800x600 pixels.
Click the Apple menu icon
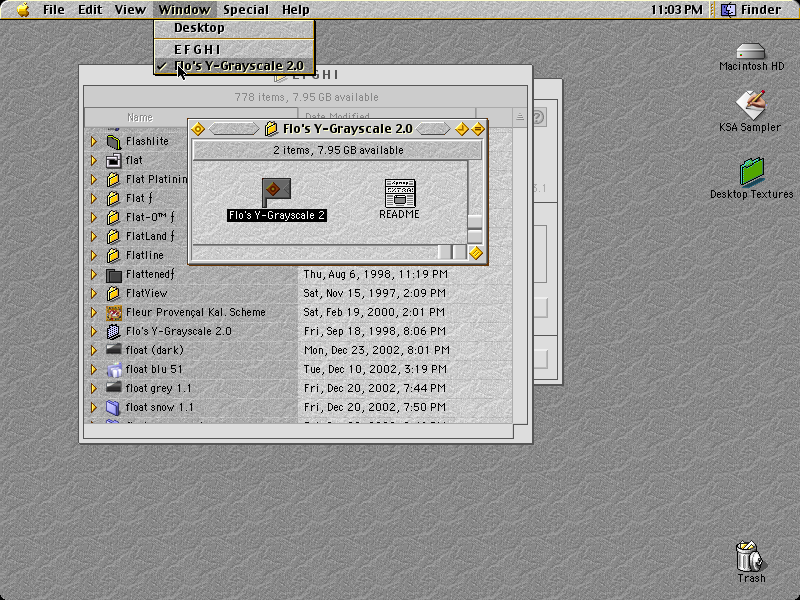point(22,10)
